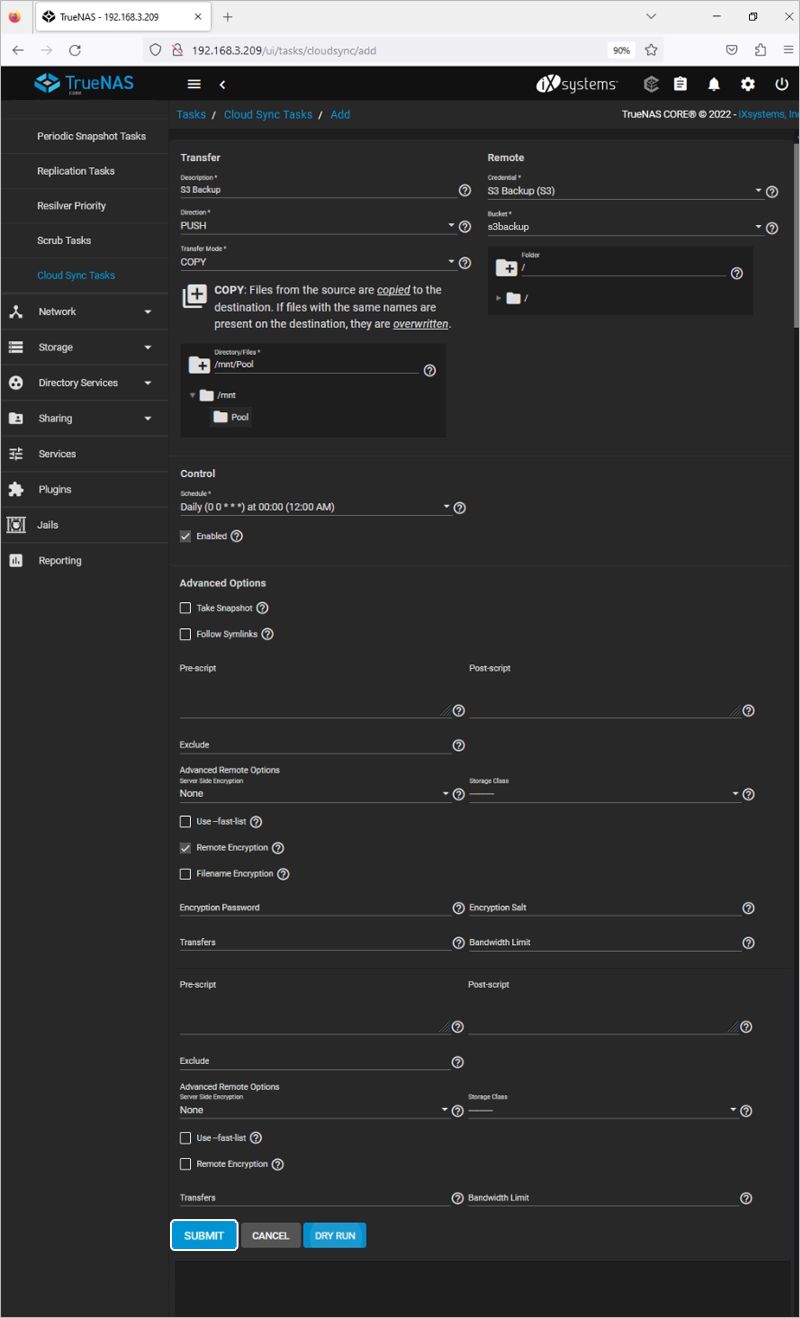Image resolution: width=800 pixels, height=1318 pixels.
Task: Open the Credential dropdown
Action: tap(625, 190)
